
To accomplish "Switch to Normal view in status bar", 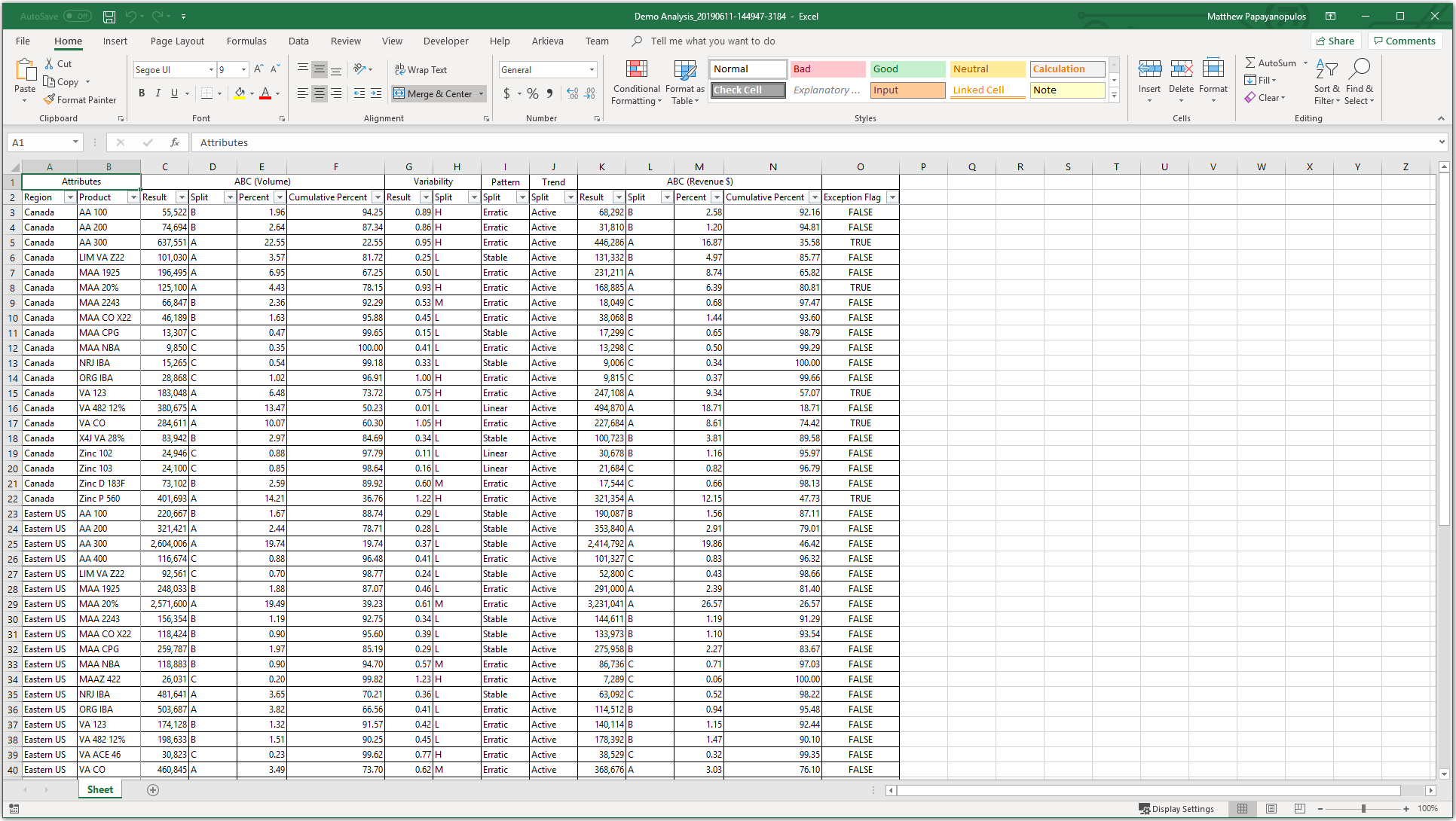I will (x=1243, y=809).
